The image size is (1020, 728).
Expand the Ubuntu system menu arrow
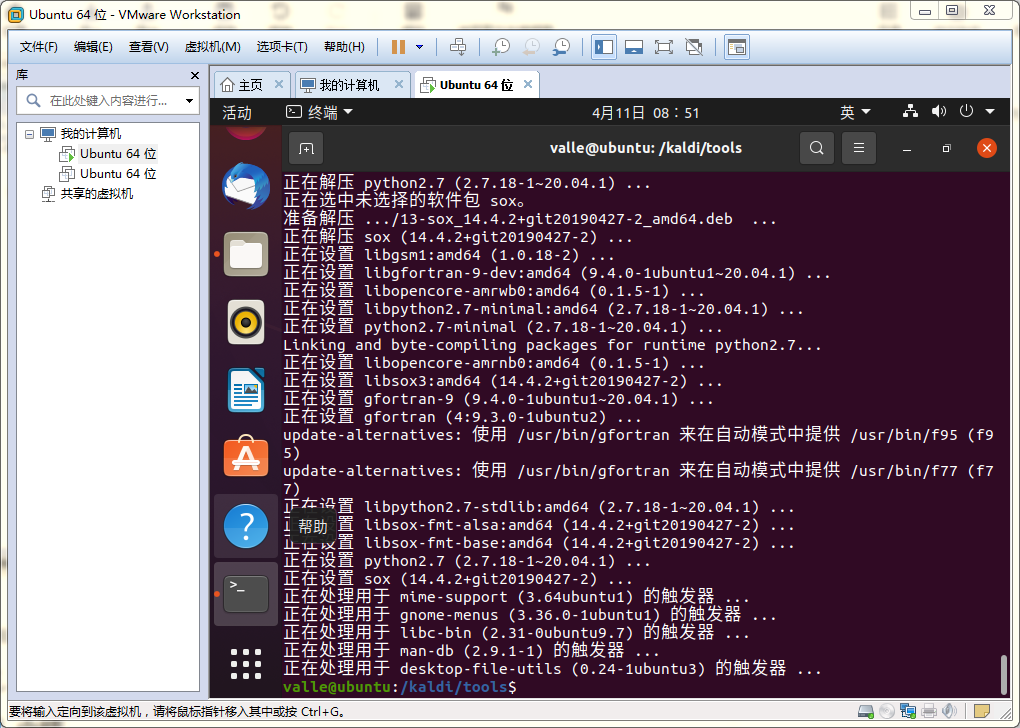pyautogui.click(x=989, y=112)
